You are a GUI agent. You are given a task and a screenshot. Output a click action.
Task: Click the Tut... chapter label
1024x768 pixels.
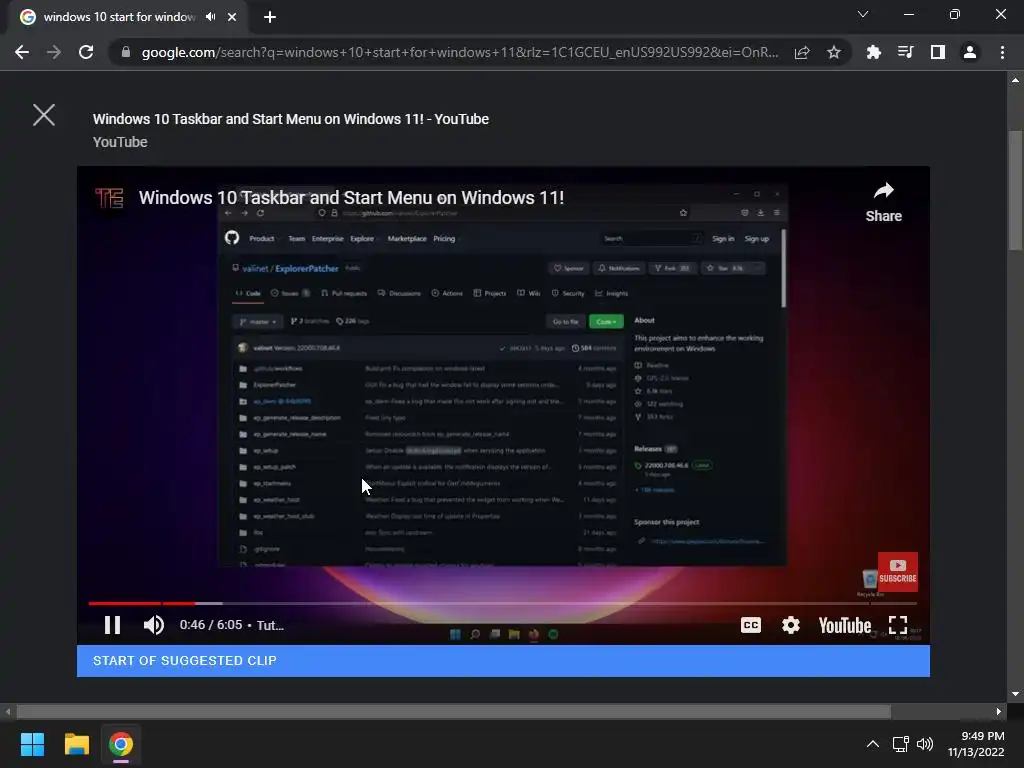(x=270, y=625)
